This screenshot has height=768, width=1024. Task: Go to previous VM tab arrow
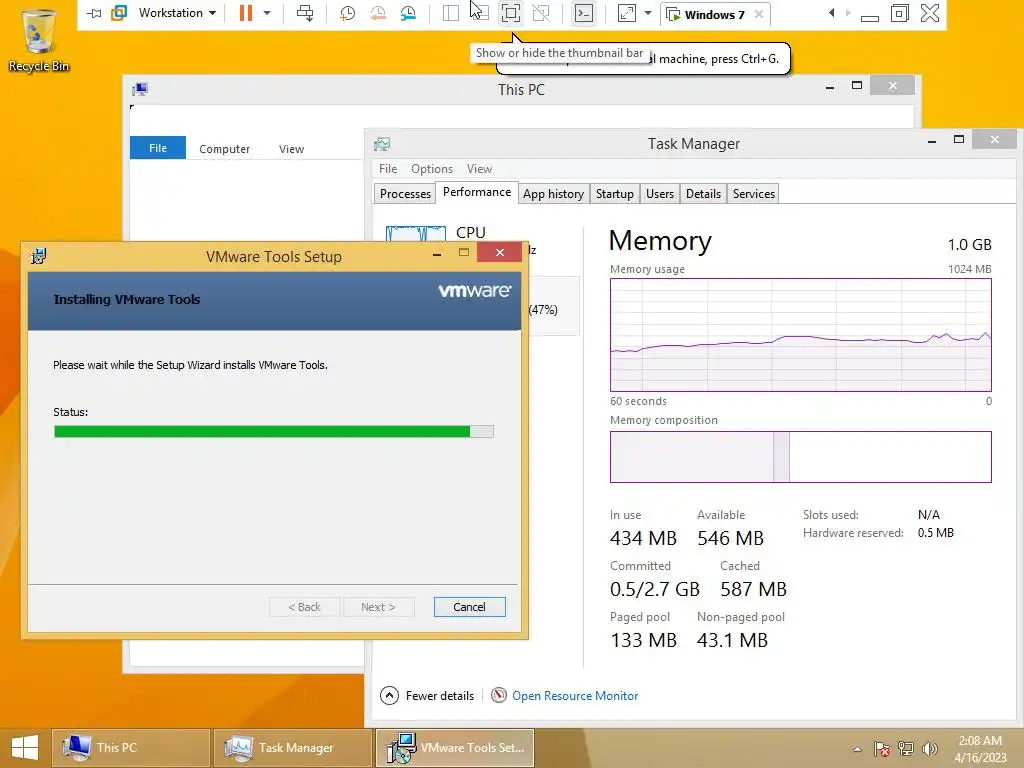[831, 13]
